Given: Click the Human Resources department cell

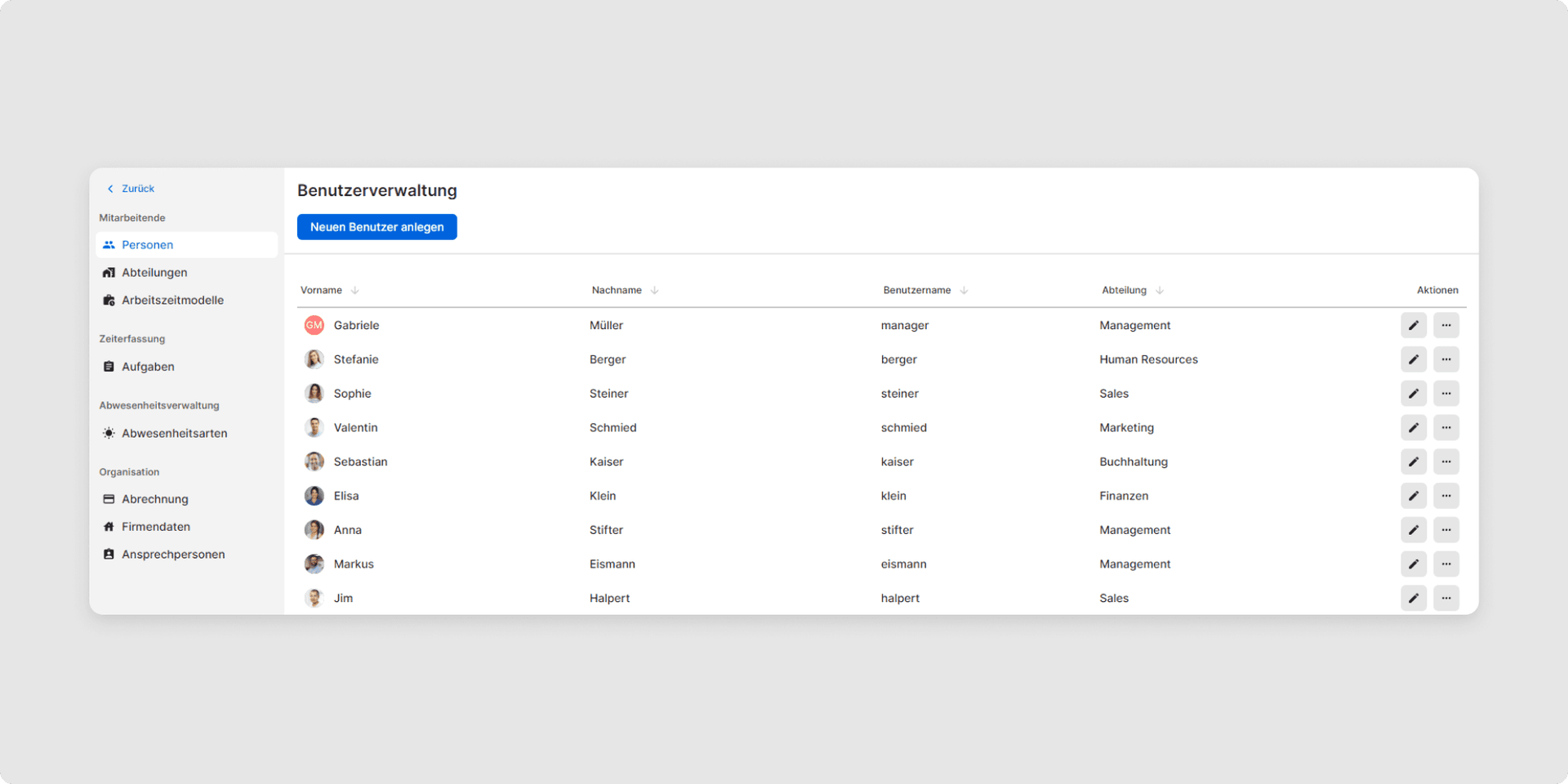Looking at the screenshot, I should point(1148,359).
